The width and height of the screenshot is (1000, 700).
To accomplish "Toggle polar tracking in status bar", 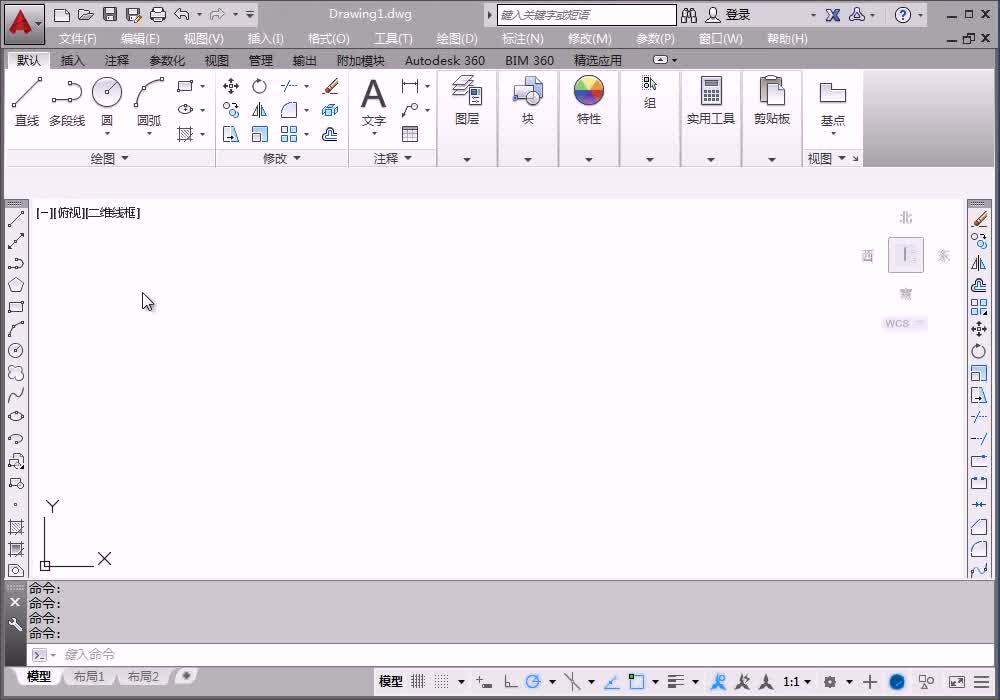I will 533,682.
